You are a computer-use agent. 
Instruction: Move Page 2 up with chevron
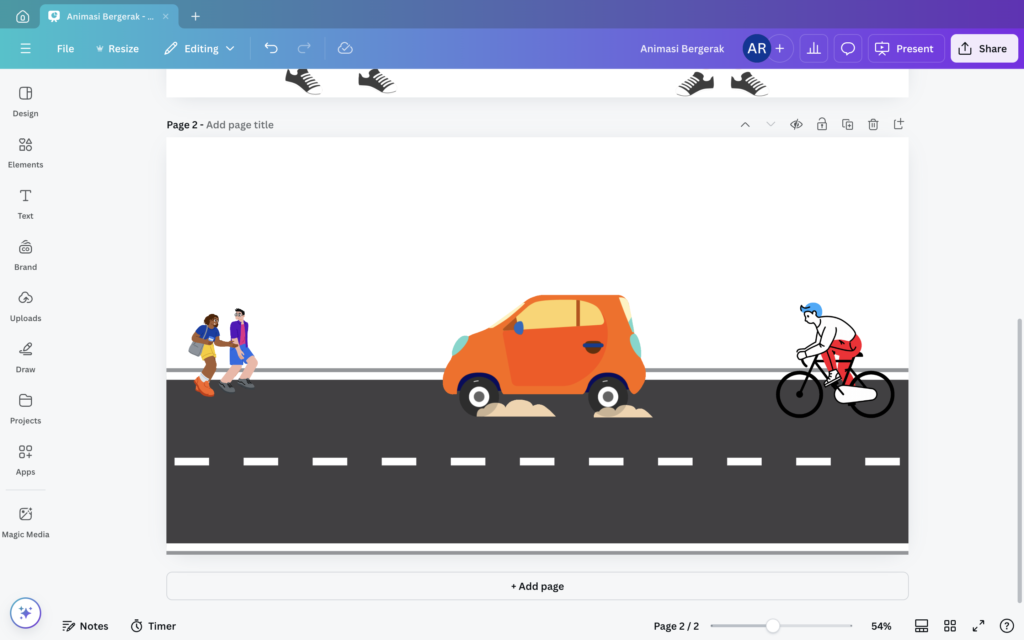pos(745,124)
